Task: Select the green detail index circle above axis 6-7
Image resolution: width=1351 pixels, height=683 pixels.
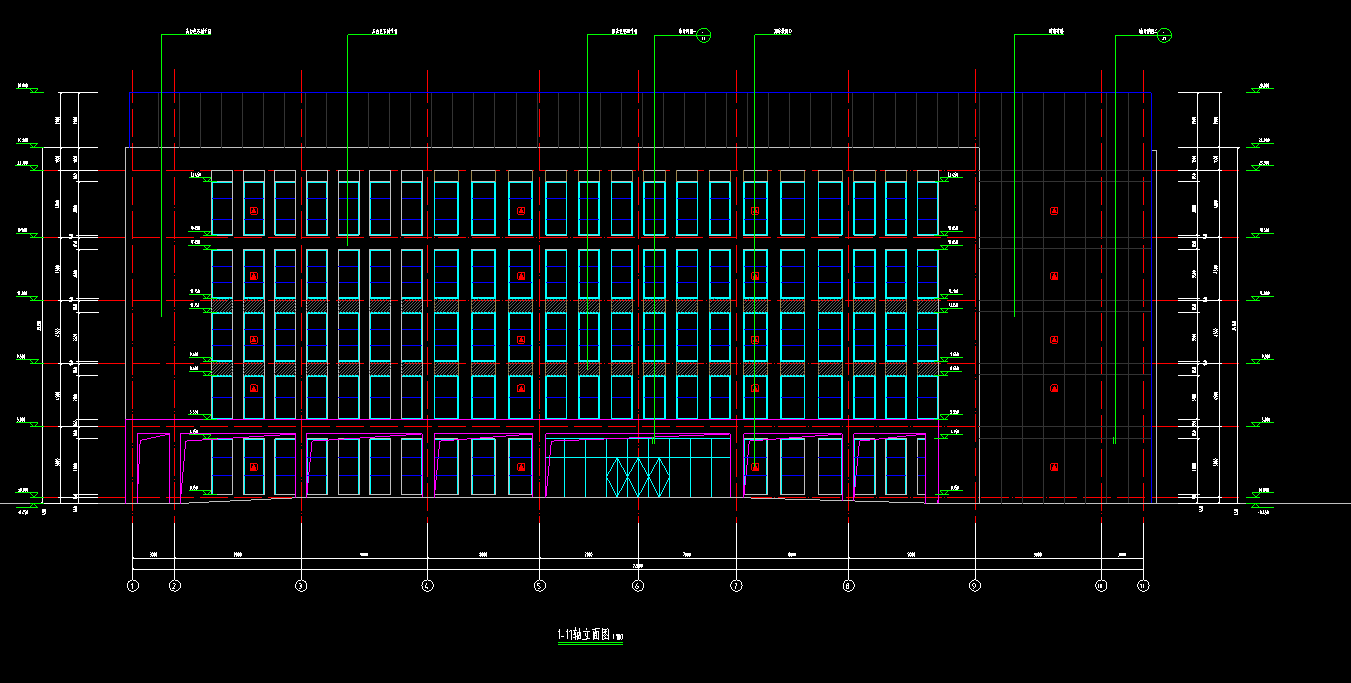Action: point(704,36)
